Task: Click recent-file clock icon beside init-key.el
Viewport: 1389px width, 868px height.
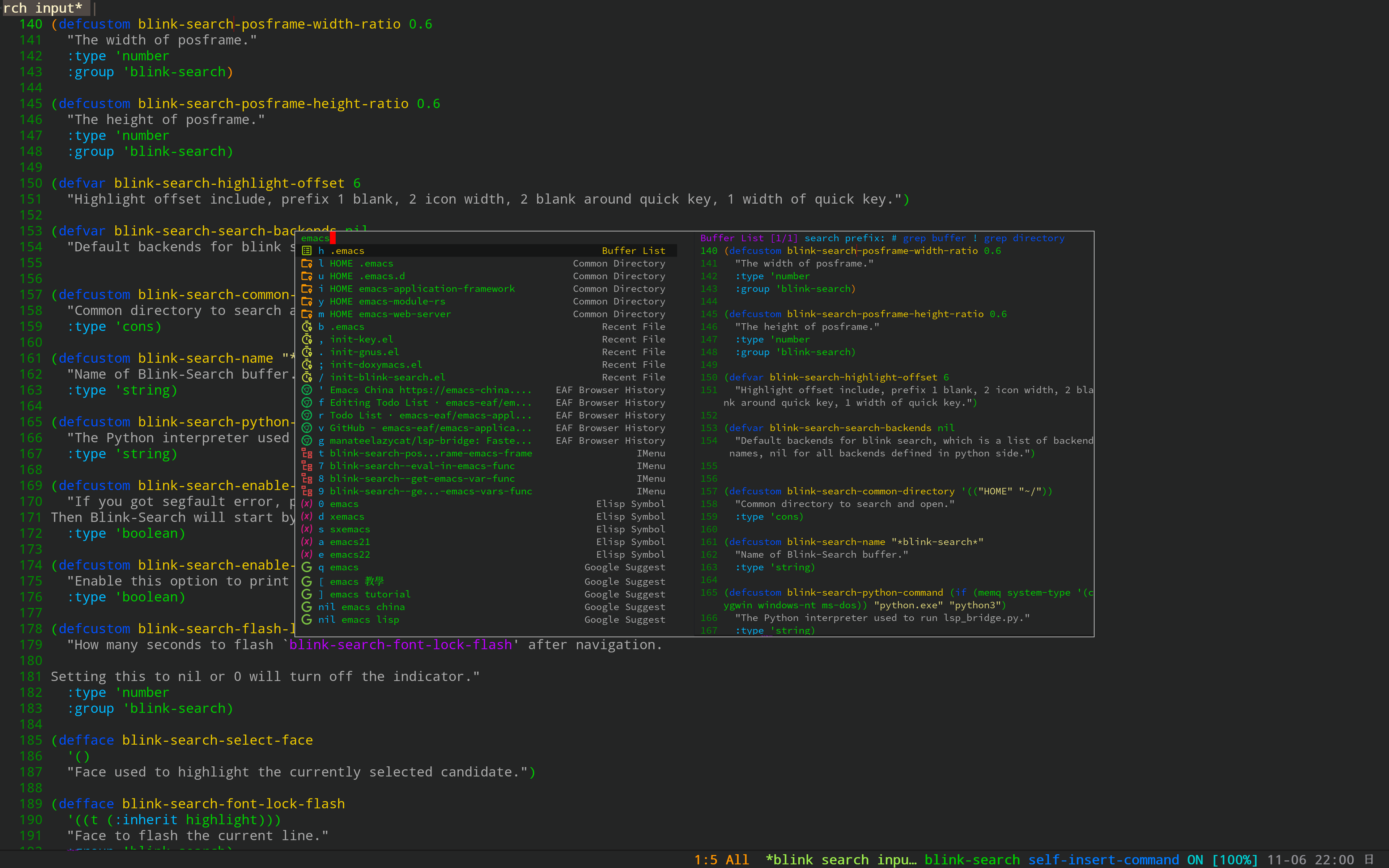Action: [306, 339]
